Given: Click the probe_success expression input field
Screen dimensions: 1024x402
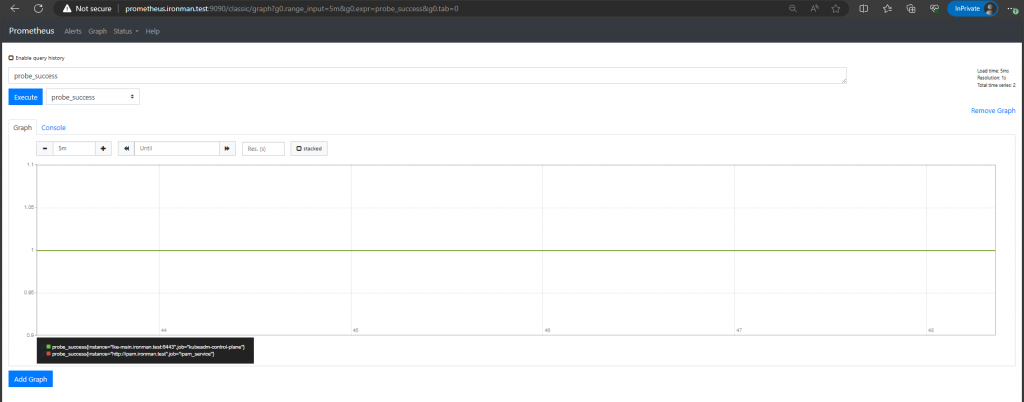Looking at the screenshot, I should 427,76.
